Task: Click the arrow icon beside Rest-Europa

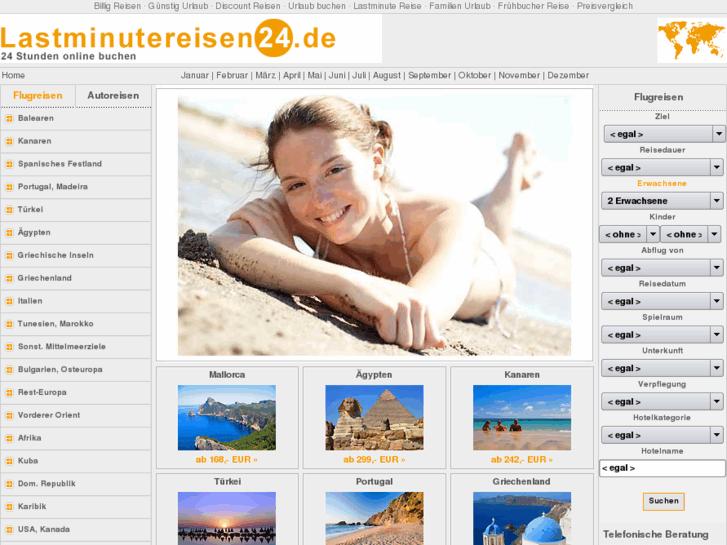Action: pos(9,393)
